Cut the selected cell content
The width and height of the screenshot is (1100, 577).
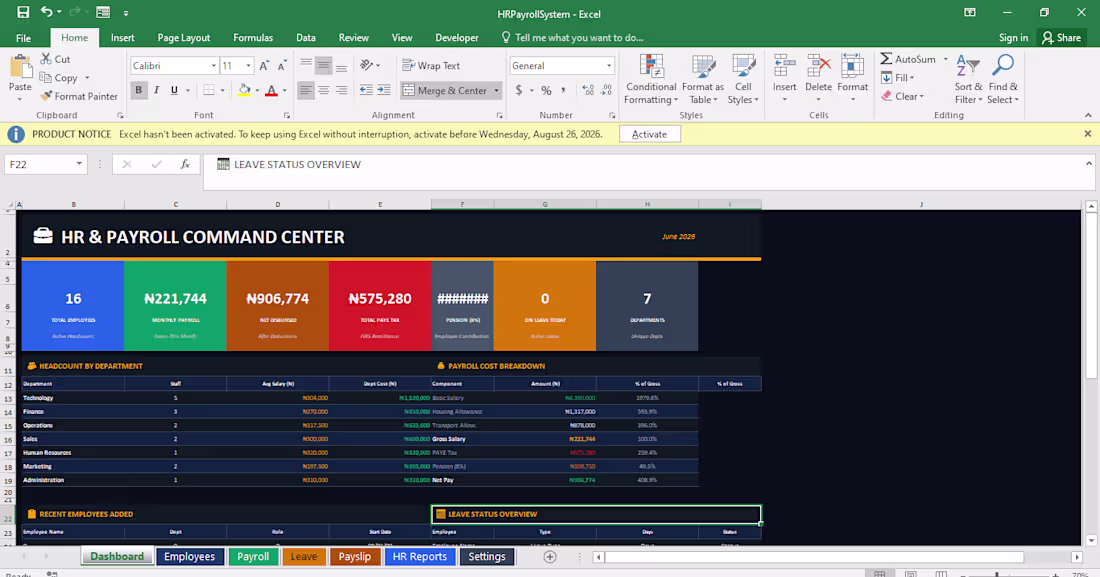click(55, 59)
